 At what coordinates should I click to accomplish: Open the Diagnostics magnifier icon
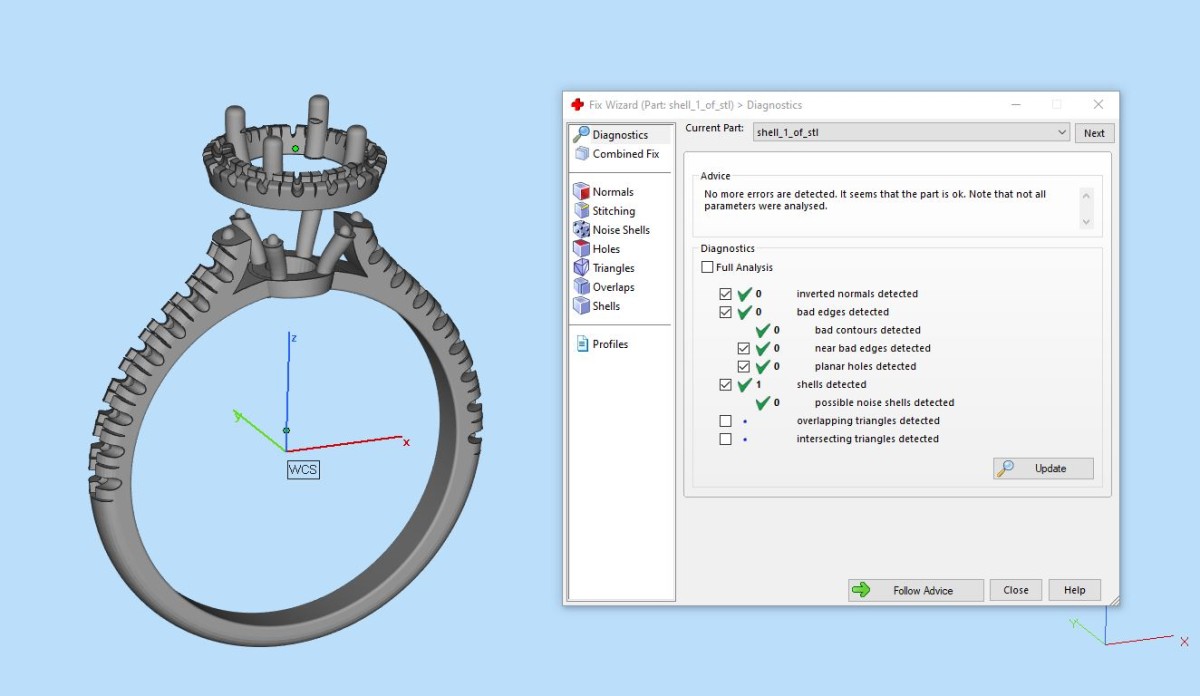pyautogui.click(x=581, y=135)
